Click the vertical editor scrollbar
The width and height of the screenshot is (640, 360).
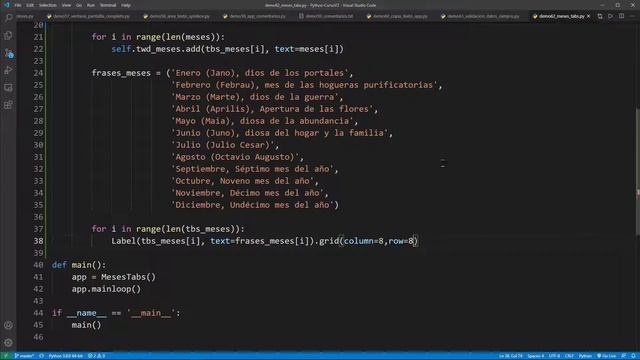click(637, 171)
